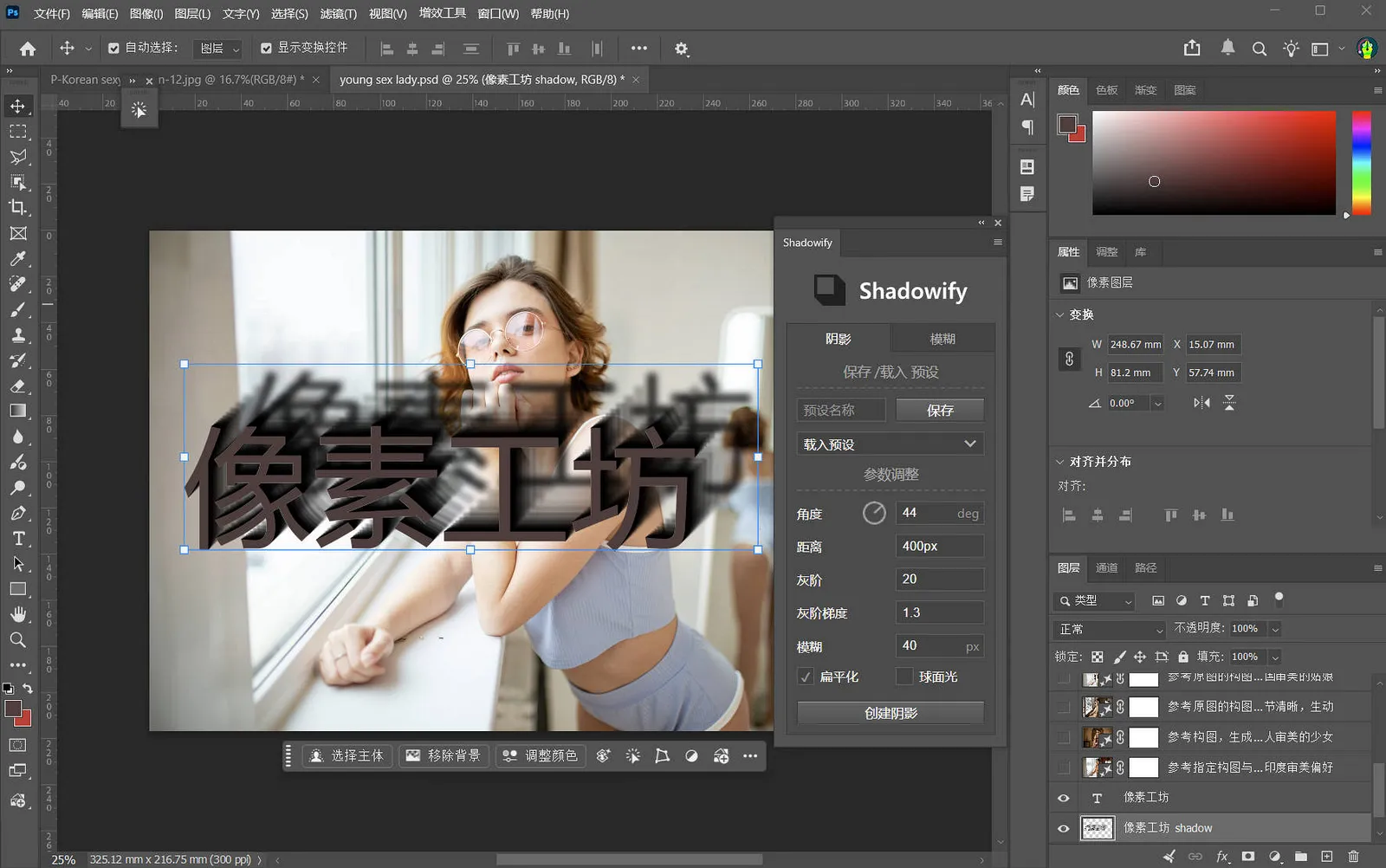The width and height of the screenshot is (1386, 868).
Task: Click the Home icon in options bar
Action: (x=28, y=49)
